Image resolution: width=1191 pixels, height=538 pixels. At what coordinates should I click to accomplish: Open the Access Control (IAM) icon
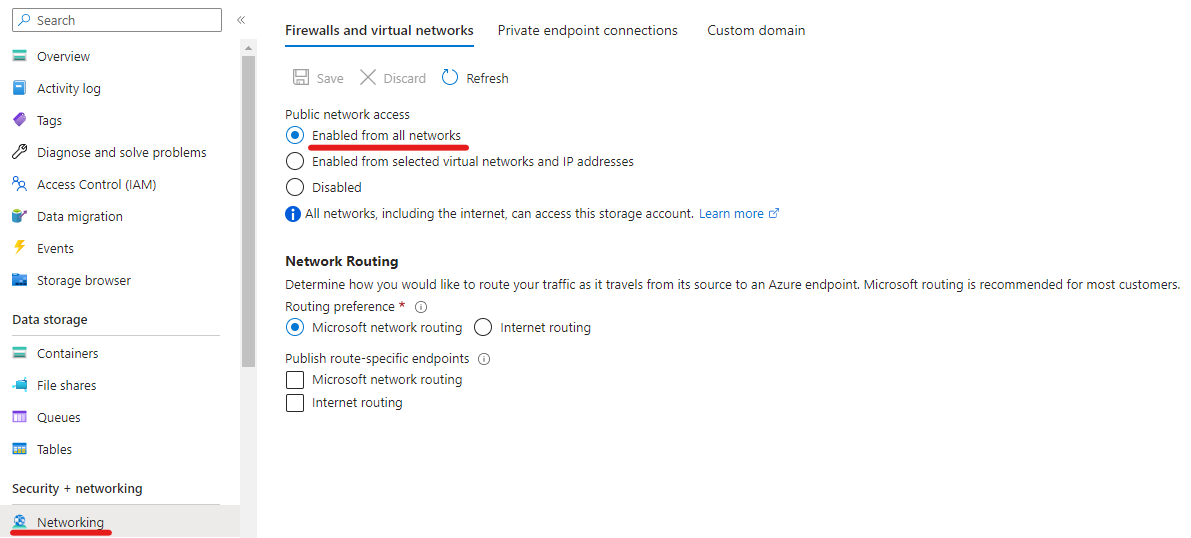(20, 184)
